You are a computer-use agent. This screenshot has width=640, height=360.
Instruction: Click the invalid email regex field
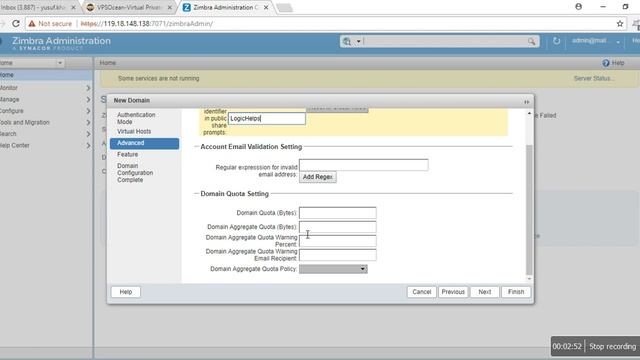[x=364, y=165]
